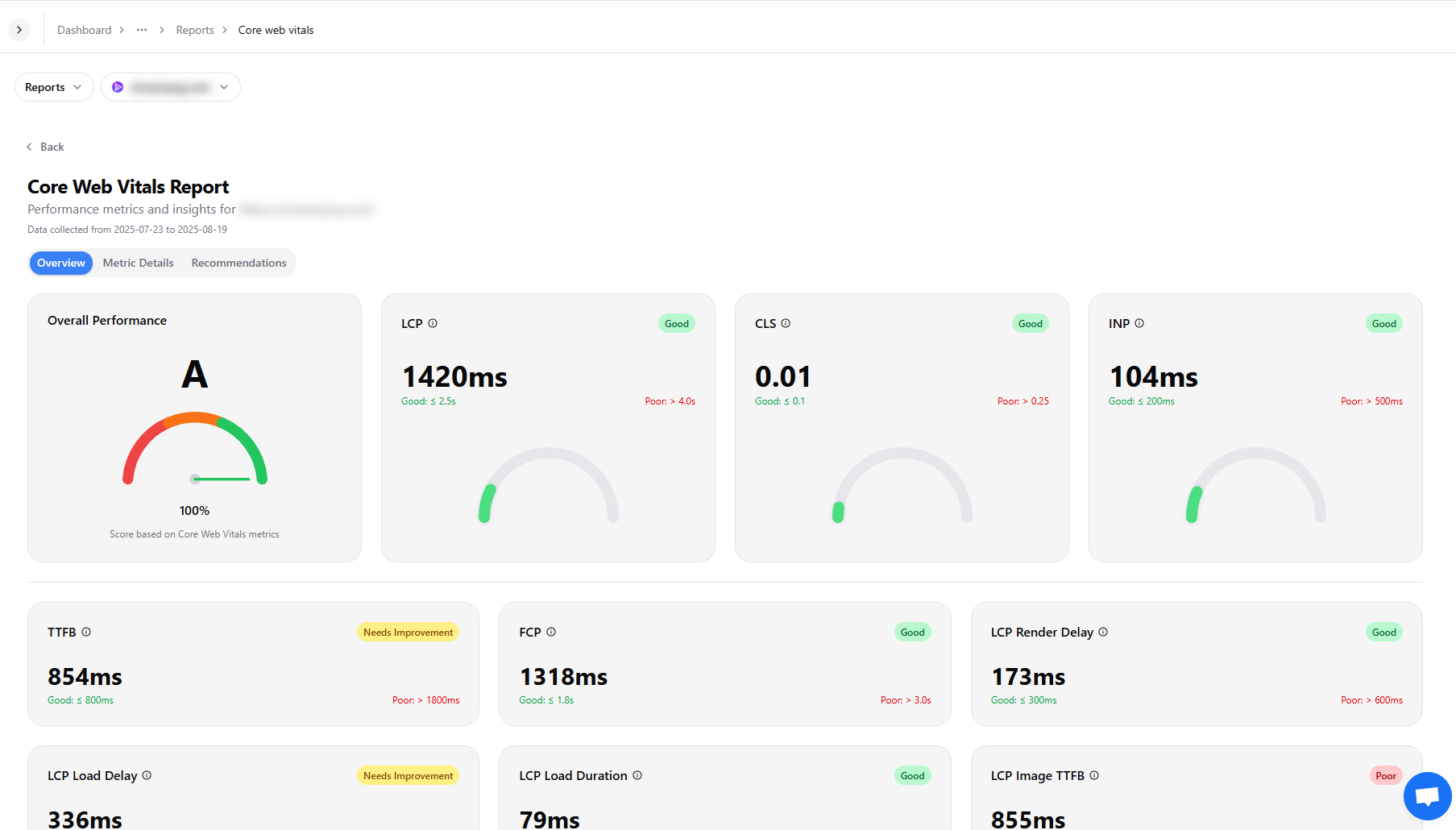Click LCP Load Delay info icon

click(x=147, y=775)
